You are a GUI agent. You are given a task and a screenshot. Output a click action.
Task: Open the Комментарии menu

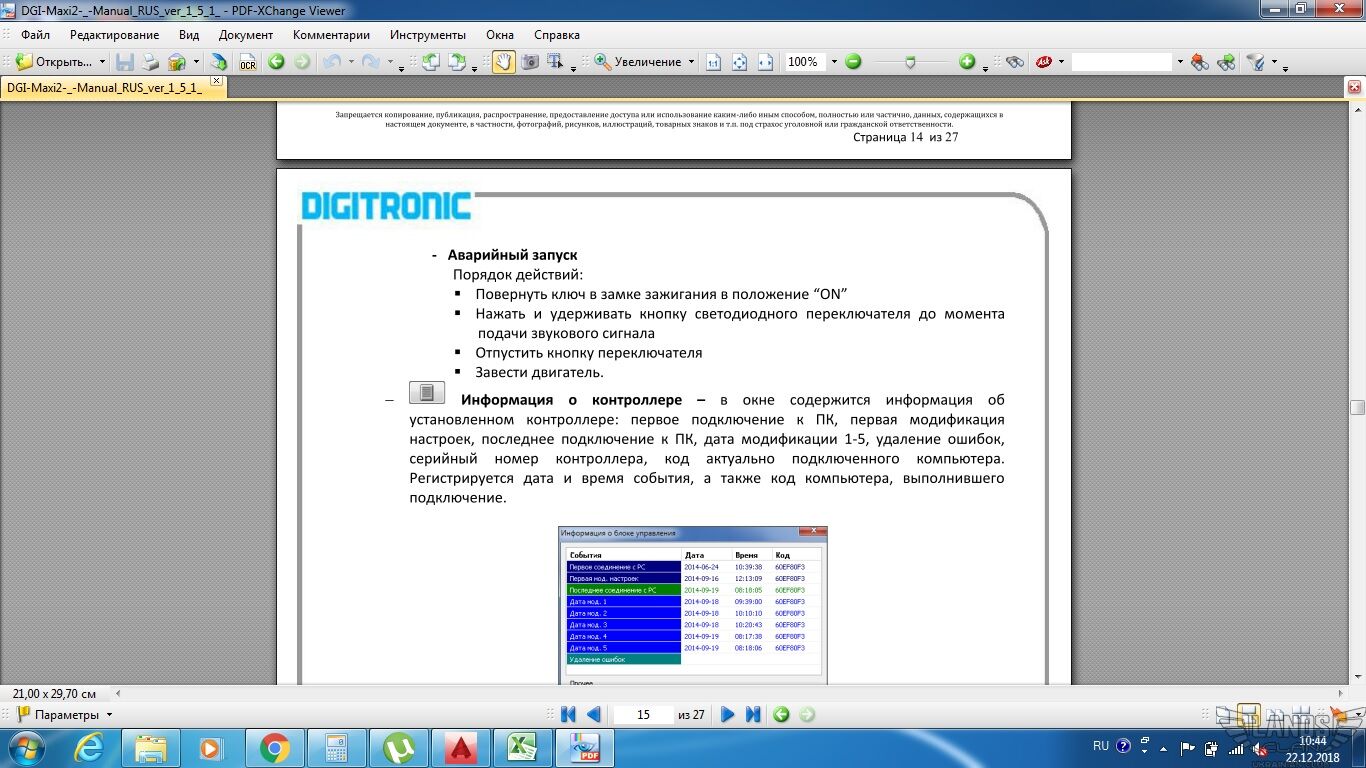pyautogui.click(x=331, y=35)
